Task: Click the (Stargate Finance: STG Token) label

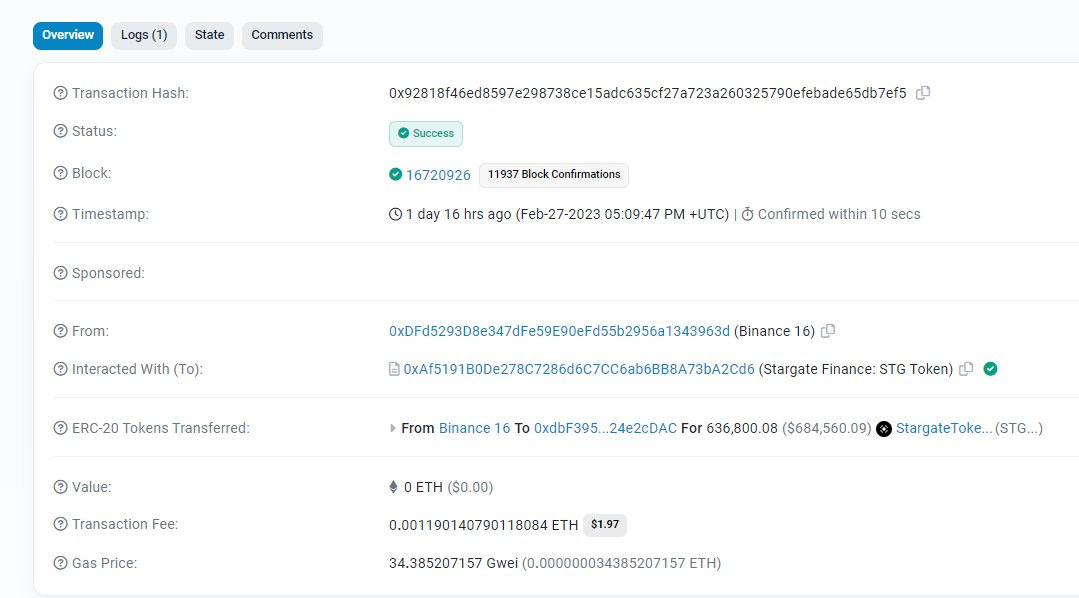Action: pyautogui.click(x=856, y=370)
